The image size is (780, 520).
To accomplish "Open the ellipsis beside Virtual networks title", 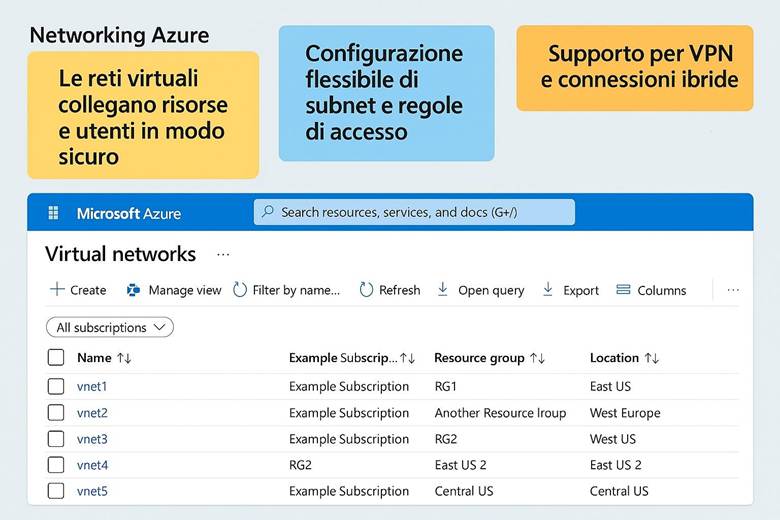I will (223, 255).
